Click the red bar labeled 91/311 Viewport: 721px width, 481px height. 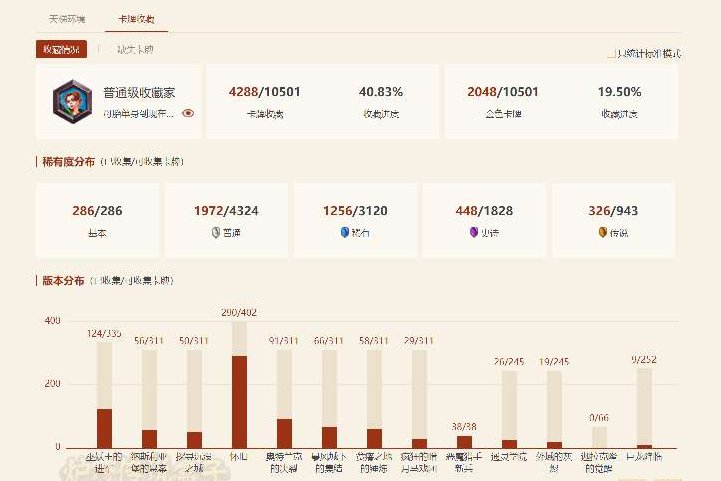(x=284, y=433)
